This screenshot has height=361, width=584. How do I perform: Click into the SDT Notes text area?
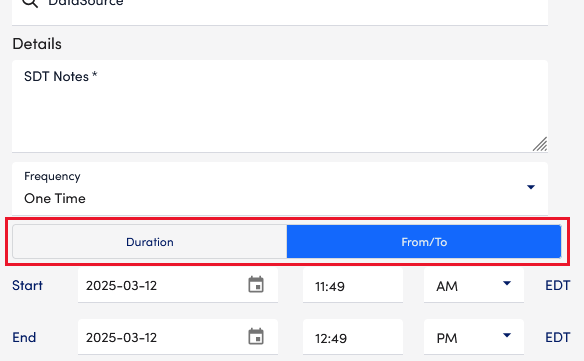coord(280,106)
